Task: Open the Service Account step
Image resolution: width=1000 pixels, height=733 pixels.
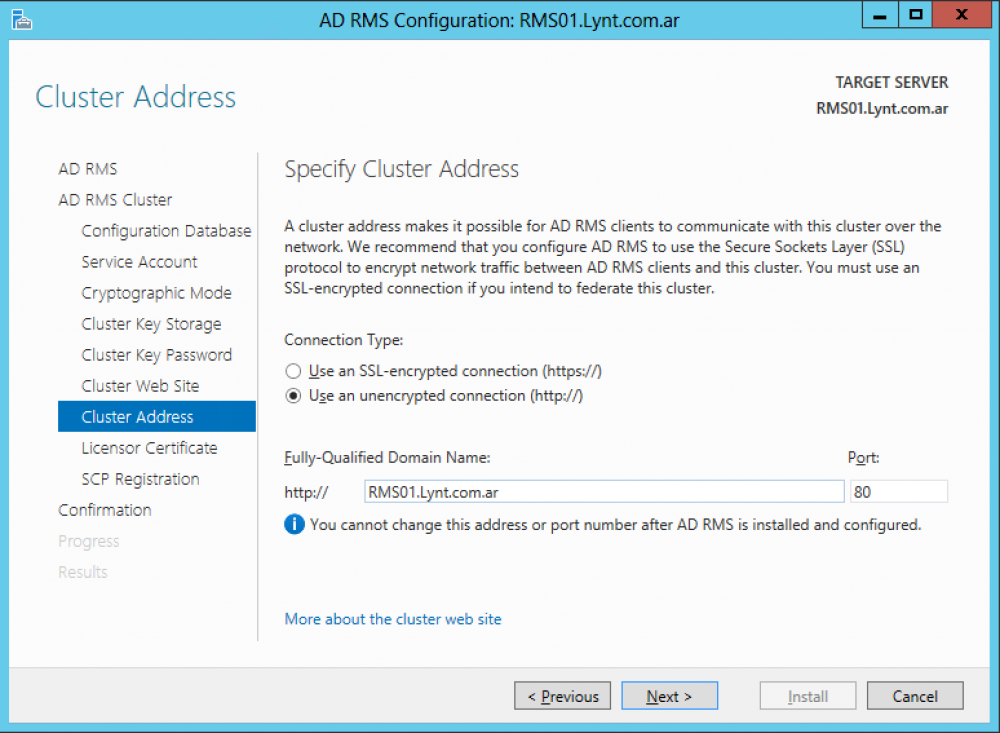Action: (x=140, y=262)
